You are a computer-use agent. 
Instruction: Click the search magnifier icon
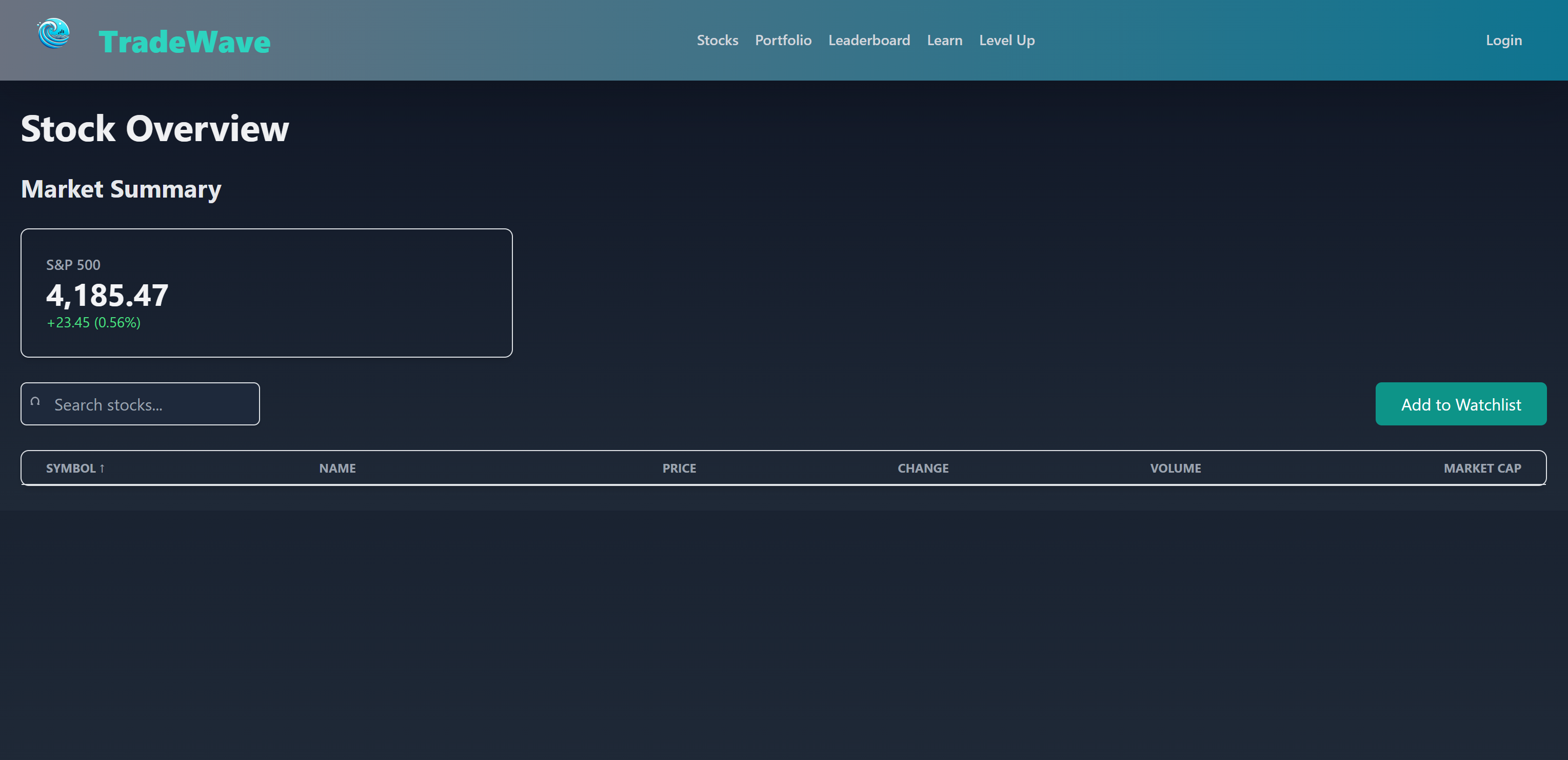(x=35, y=401)
